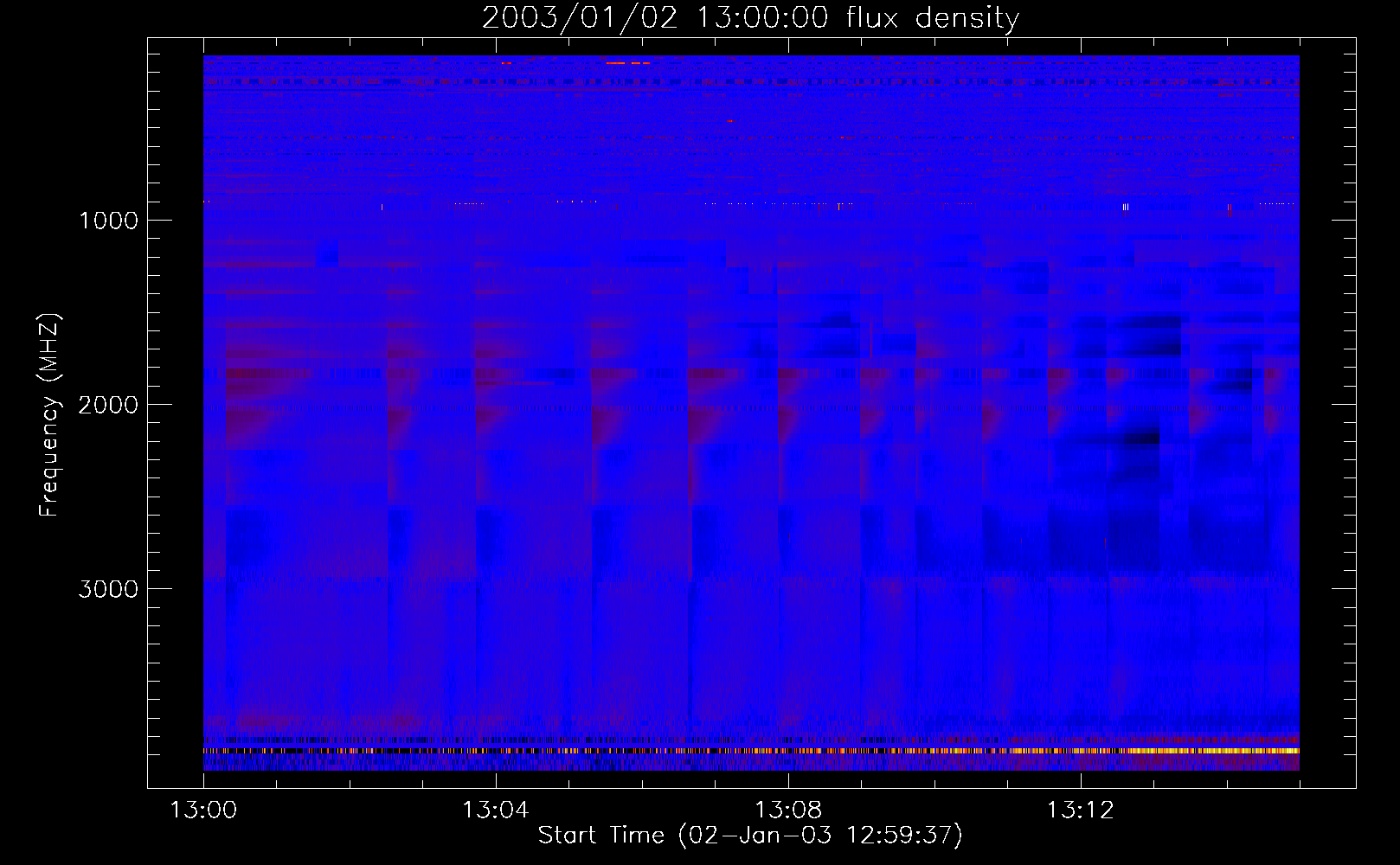Click the bright yellow interference band near the bottom
The width and height of the screenshot is (1400, 865).
(751, 751)
